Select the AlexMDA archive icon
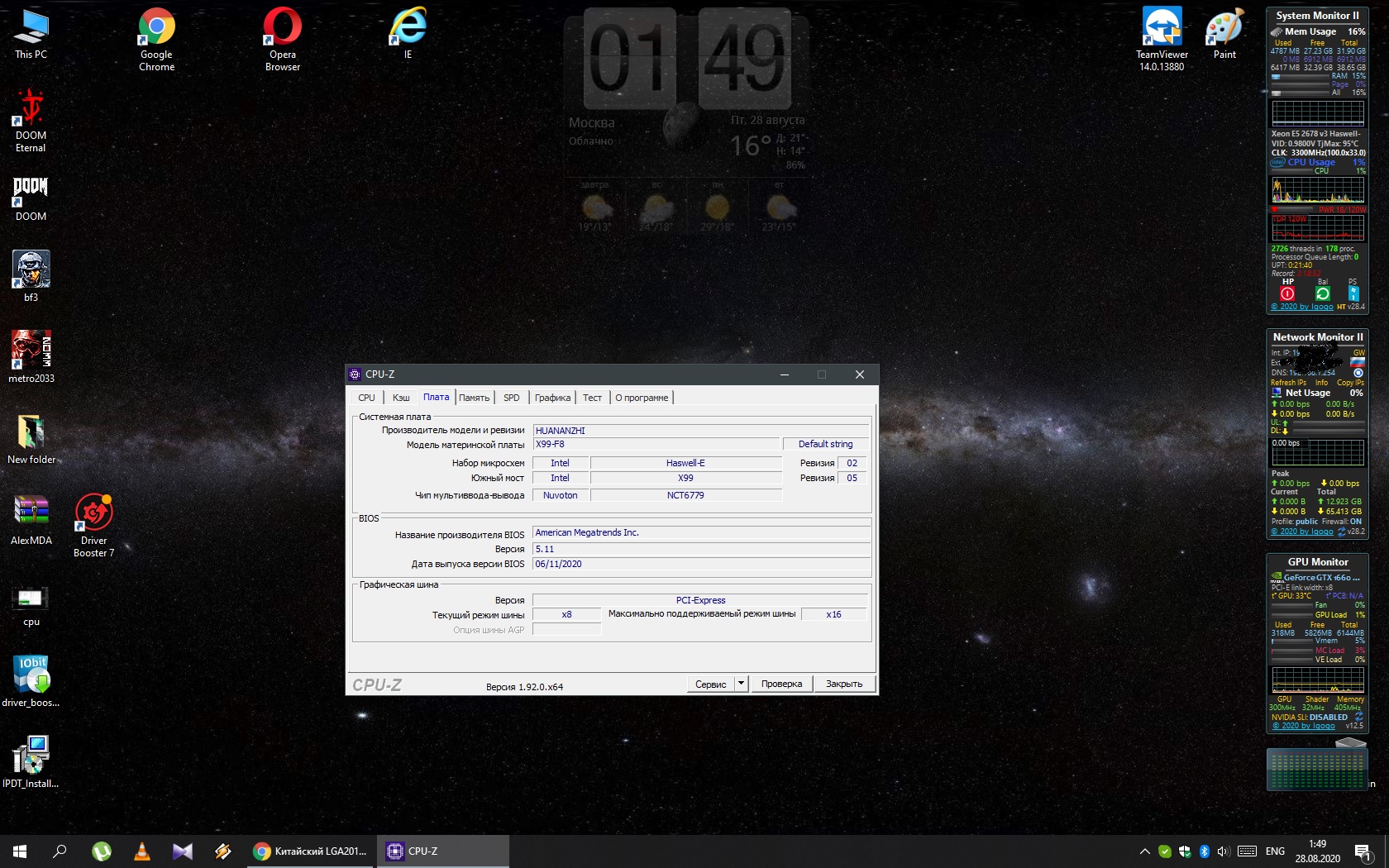Screen dimensions: 1389x868 [31, 519]
